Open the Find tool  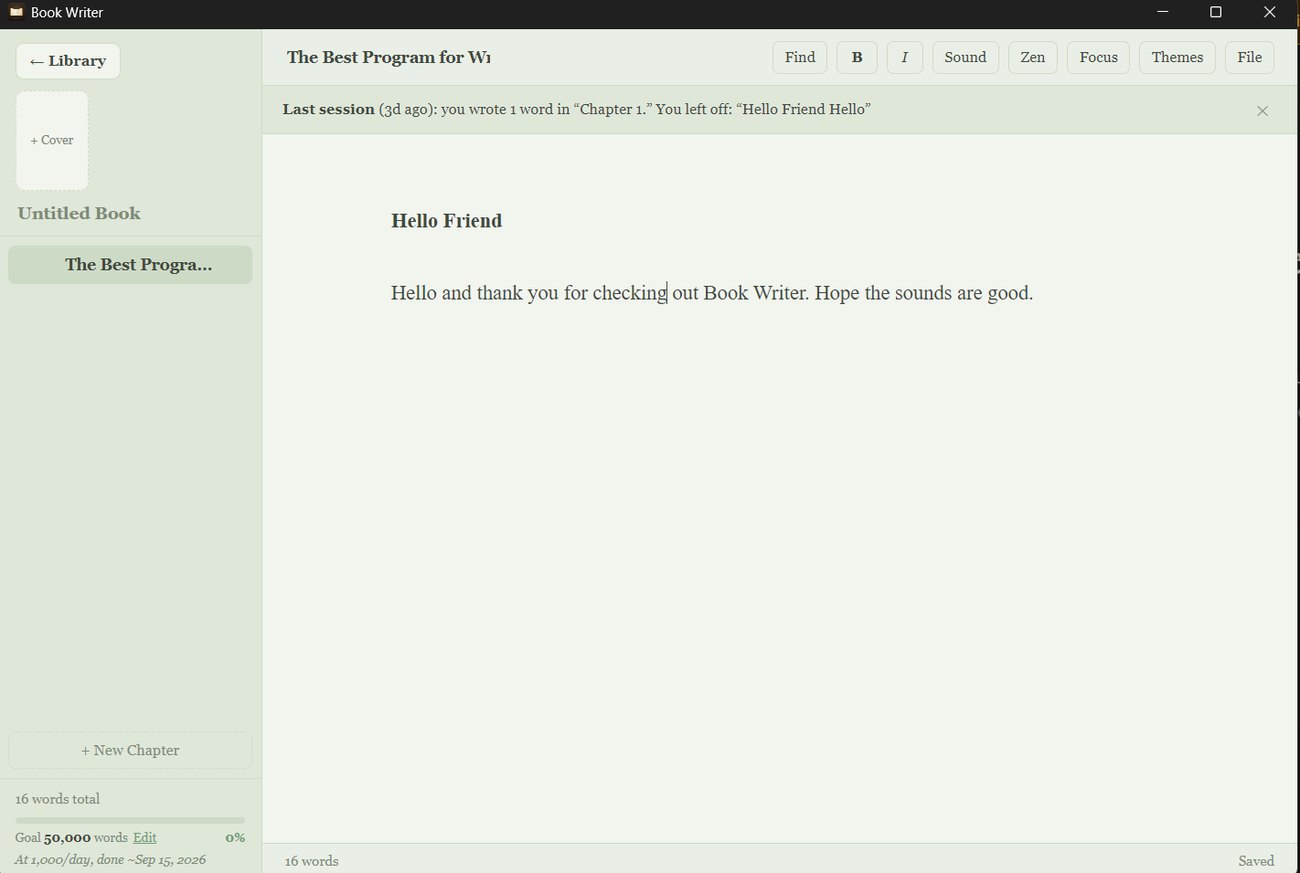pos(800,57)
